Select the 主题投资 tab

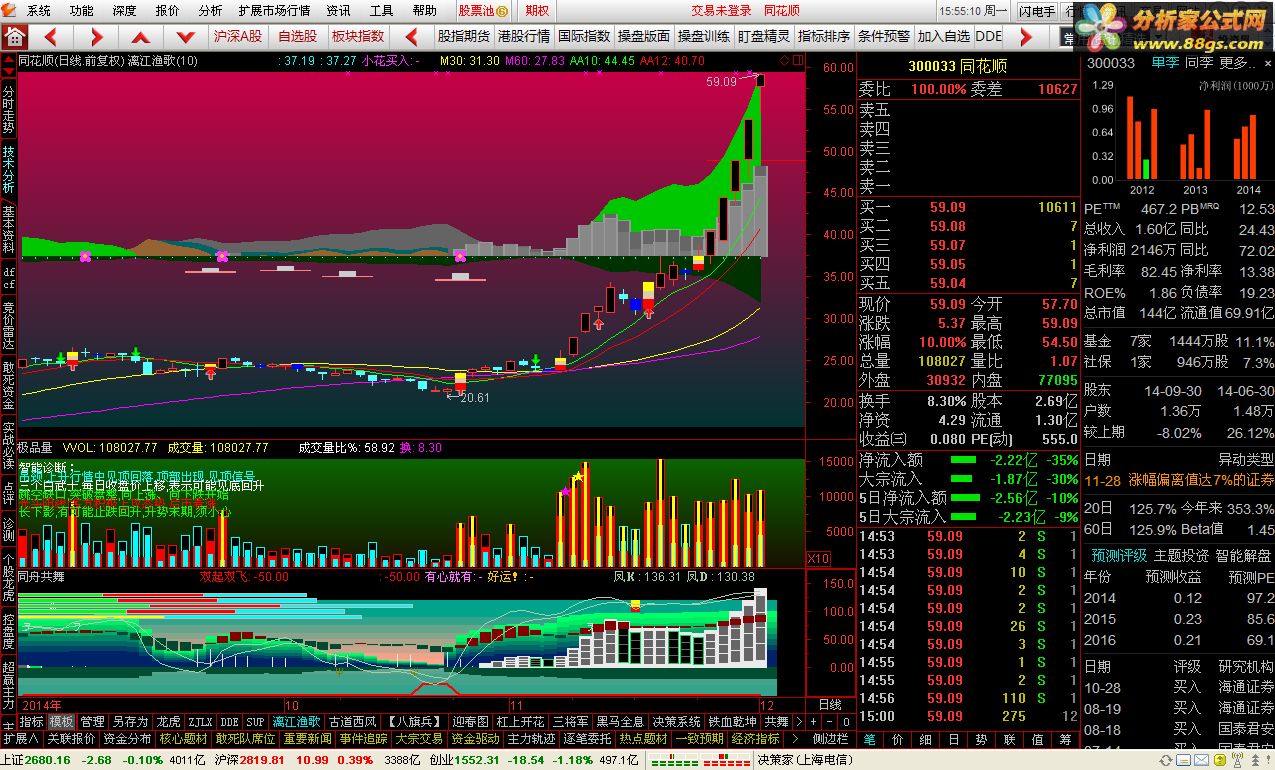click(x=1181, y=556)
